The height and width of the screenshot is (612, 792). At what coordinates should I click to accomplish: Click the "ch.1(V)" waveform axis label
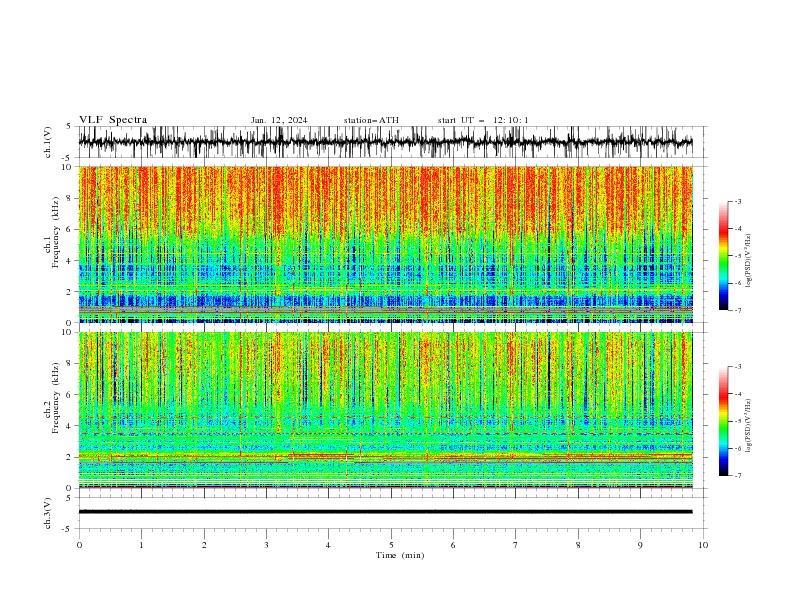(48, 142)
